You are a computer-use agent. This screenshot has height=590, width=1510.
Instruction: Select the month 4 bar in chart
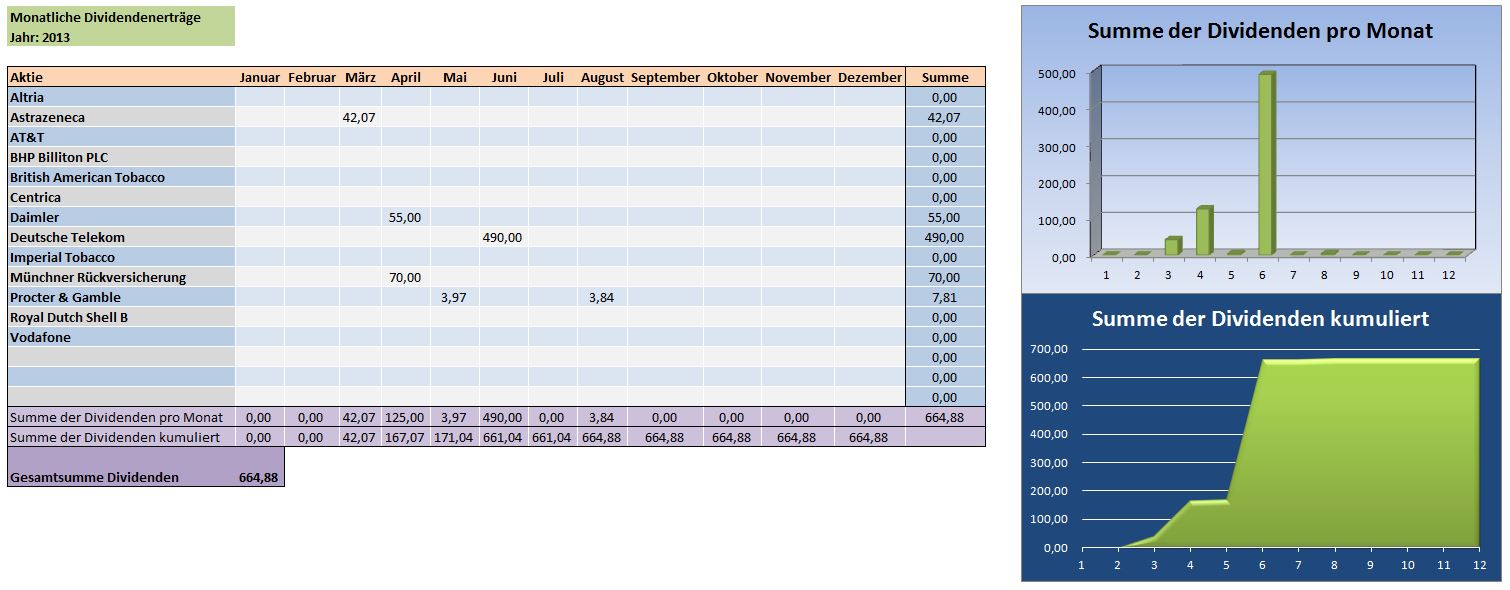1204,230
